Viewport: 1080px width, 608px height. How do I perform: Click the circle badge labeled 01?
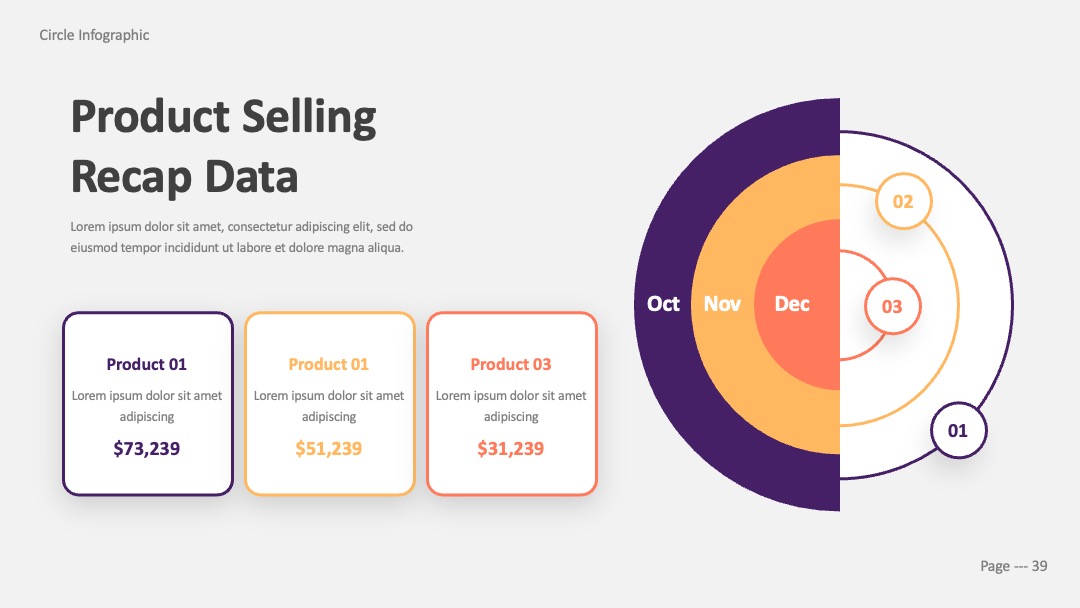(x=958, y=430)
